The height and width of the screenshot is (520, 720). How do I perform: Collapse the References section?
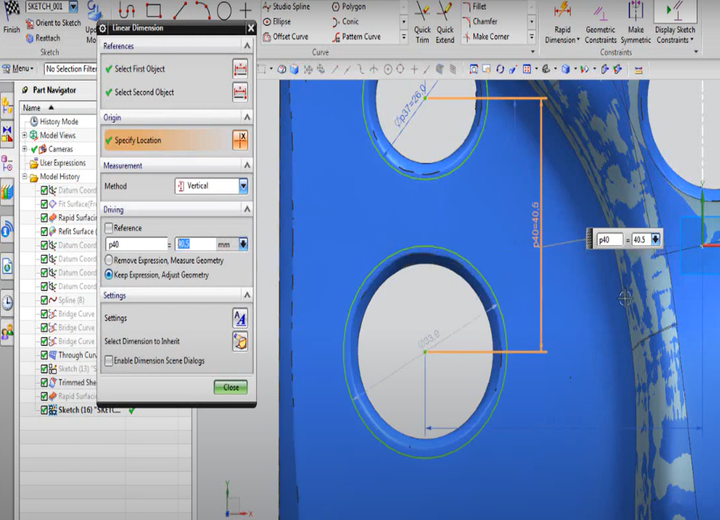[247, 46]
